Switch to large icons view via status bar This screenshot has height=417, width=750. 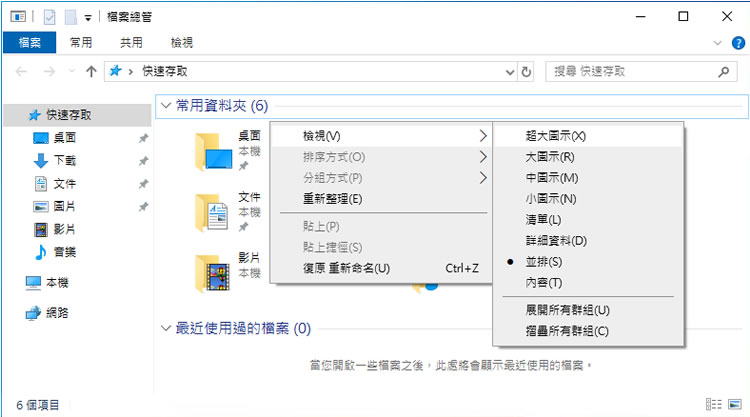coord(735,405)
